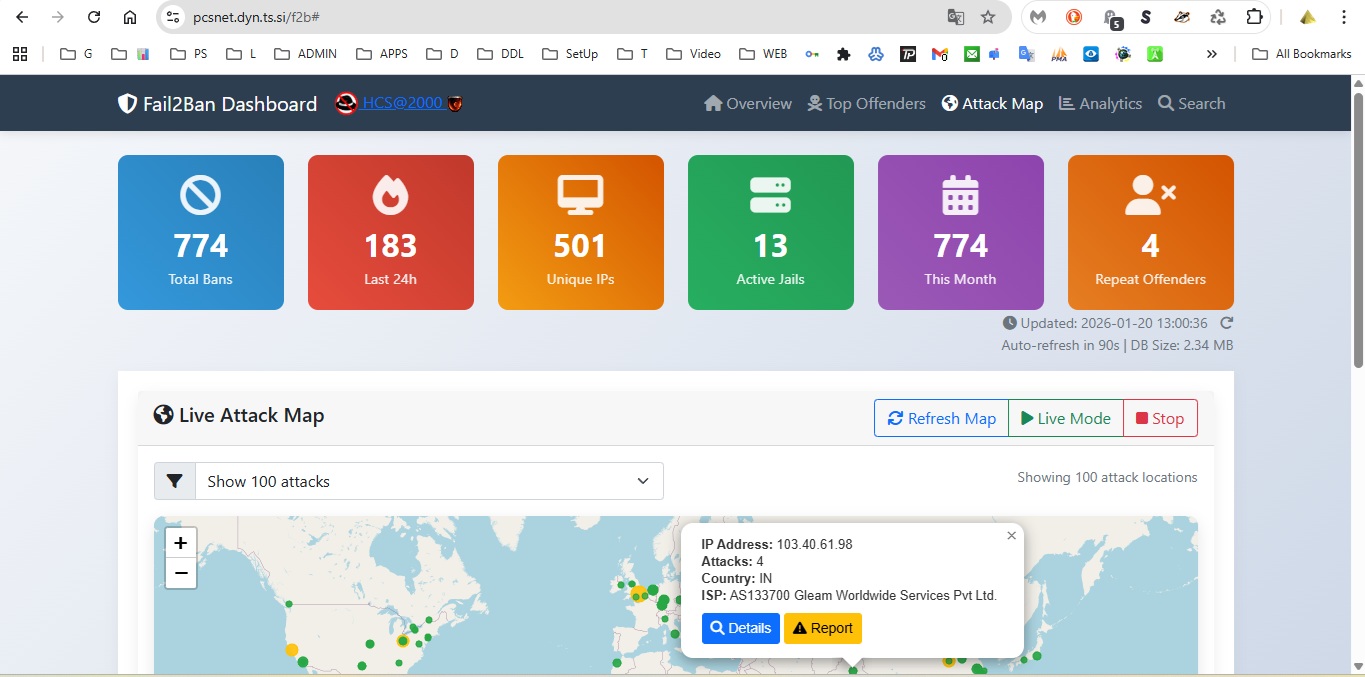The width and height of the screenshot is (1365, 677).
Task: Click the calendar icon on This Month card
Action: point(960,195)
